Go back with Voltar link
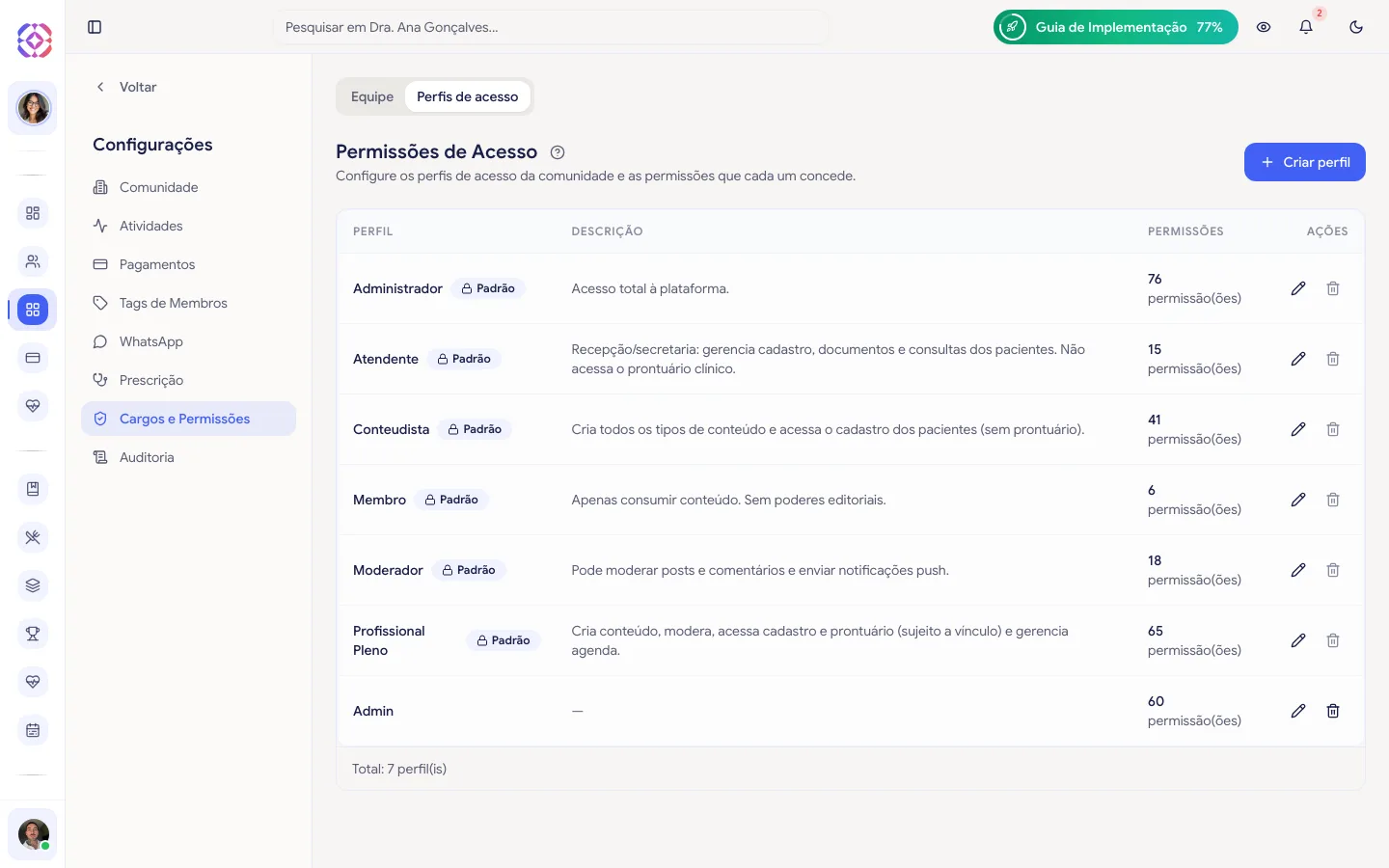The image size is (1389, 868). pyautogui.click(x=125, y=87)
